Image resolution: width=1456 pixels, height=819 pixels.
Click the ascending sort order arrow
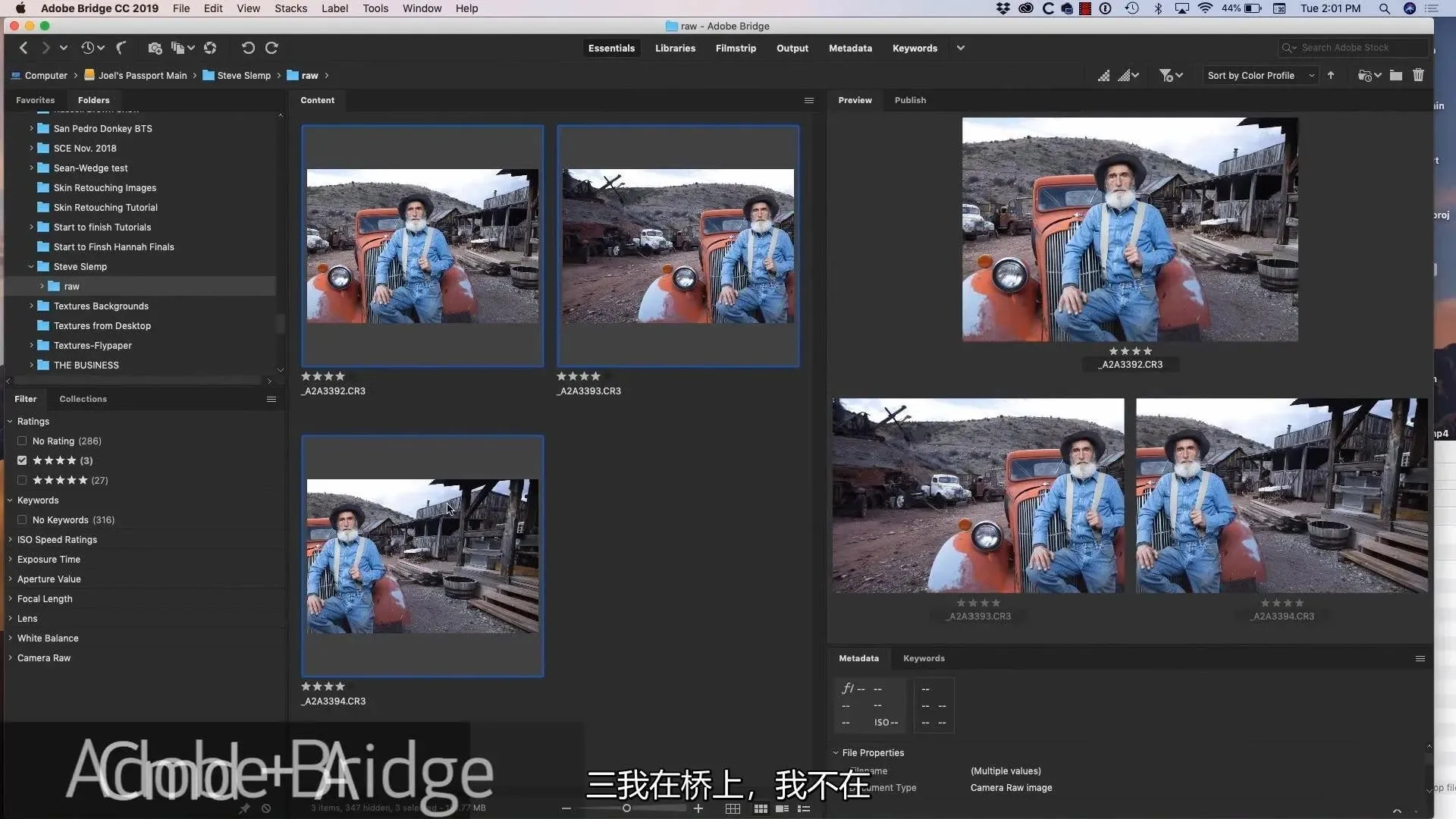[x=1331, y=75]
